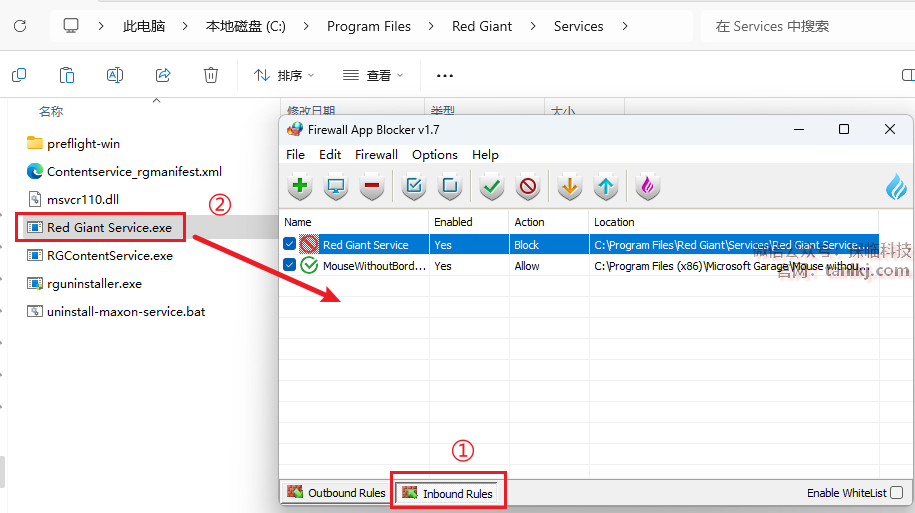The width and height of the screenshot is (915, 513).
Task: Click Program Files breadcrumb
Action: [369, 26]
